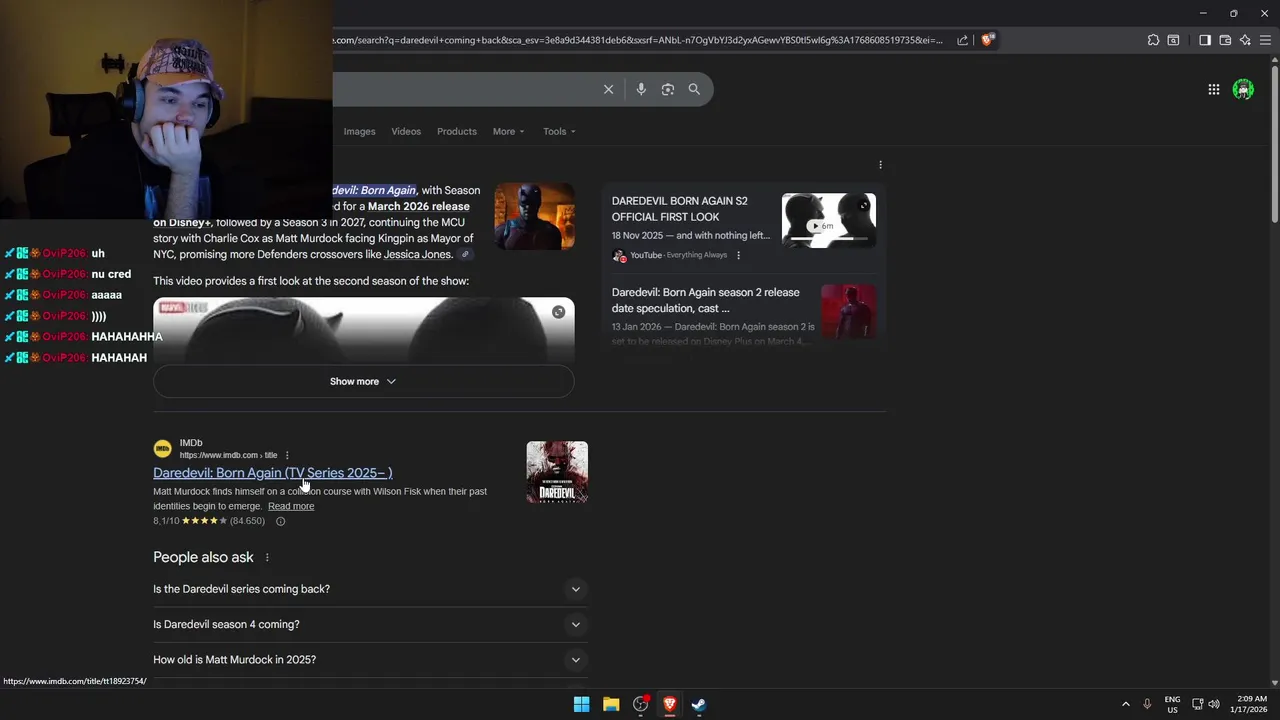
Task: Click the 'Jessica Jones' text in the overview
Action: pyautogui.click(x=418, y=255)
